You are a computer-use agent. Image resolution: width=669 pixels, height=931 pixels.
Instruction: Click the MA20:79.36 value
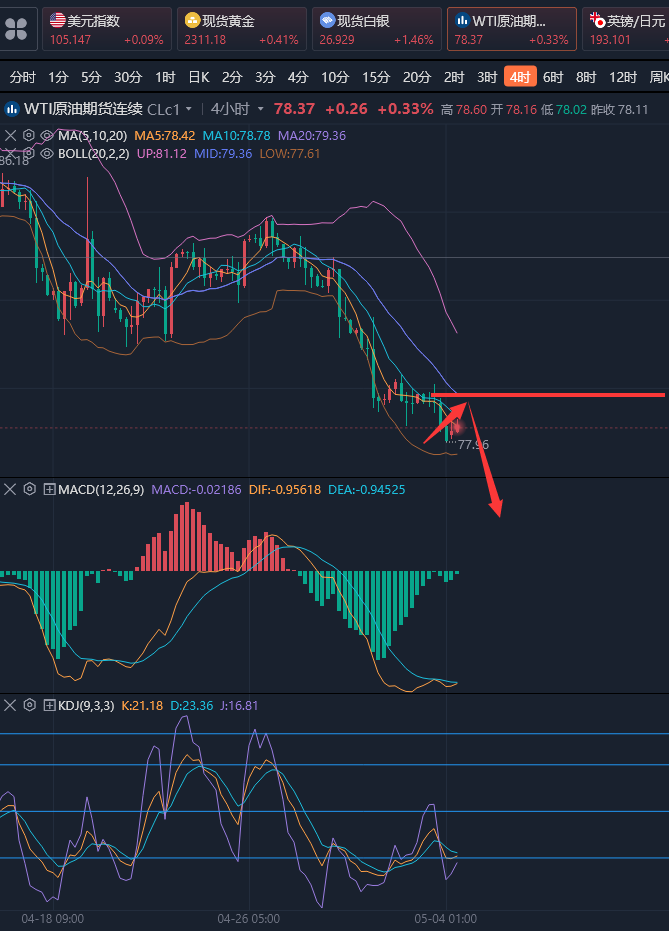click(x=312, y=135)
